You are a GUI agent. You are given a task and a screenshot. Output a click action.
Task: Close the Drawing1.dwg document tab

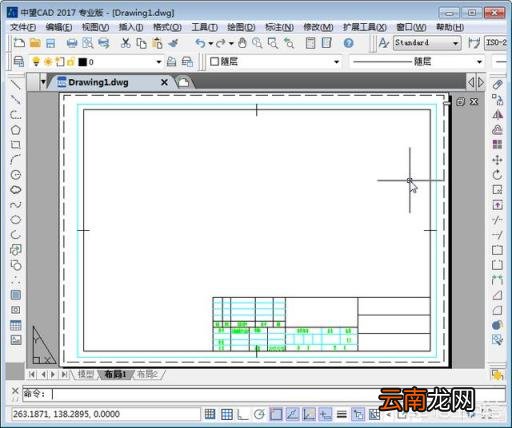pos(164,82)
